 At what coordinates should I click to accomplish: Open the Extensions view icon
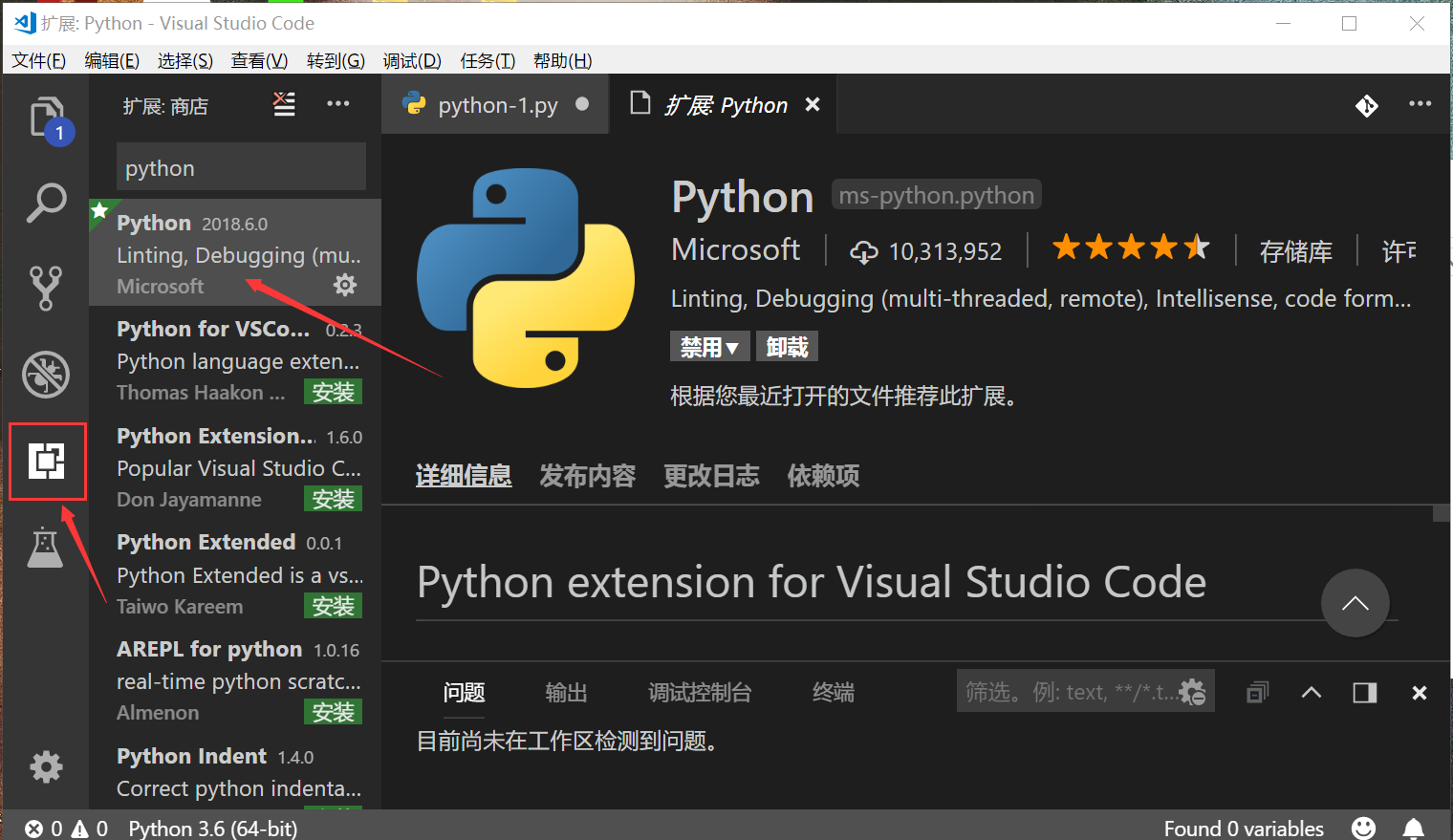point(47,462)
